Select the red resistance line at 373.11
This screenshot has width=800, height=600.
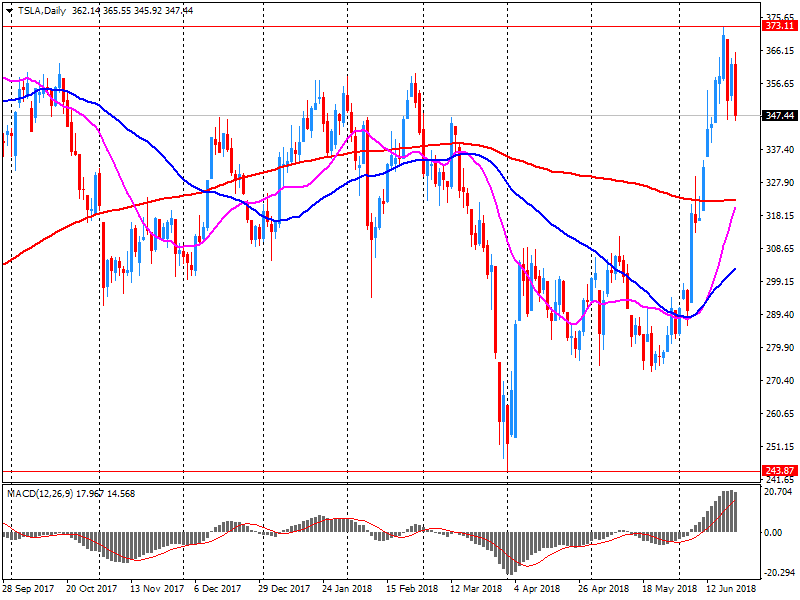pos(400,27)
